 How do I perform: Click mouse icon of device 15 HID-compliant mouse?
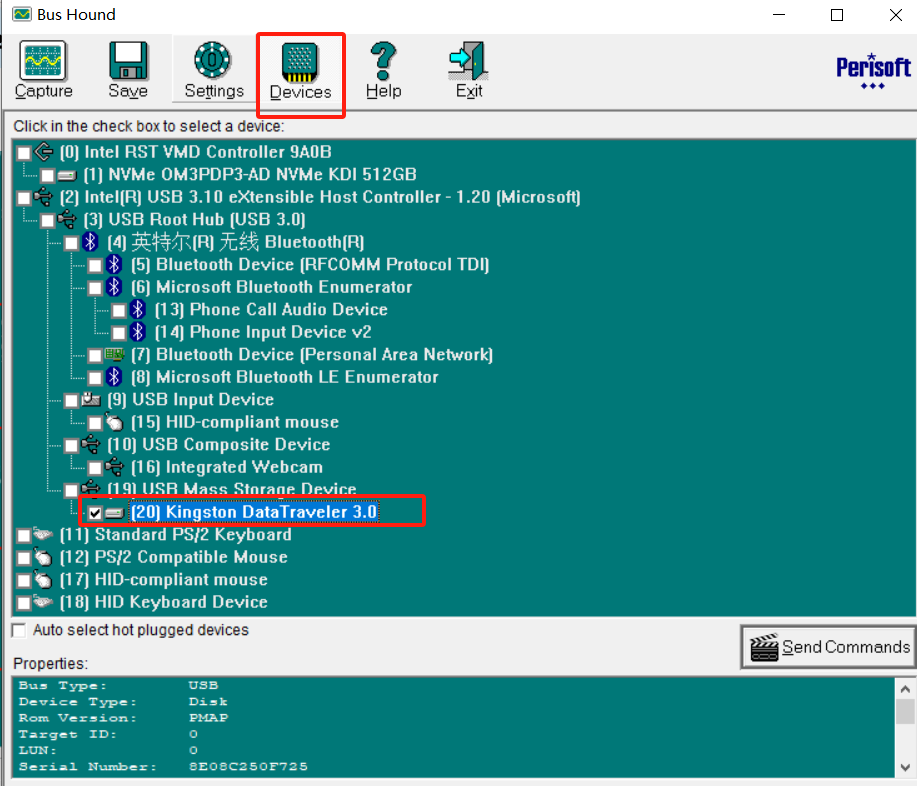coord(114,422)
